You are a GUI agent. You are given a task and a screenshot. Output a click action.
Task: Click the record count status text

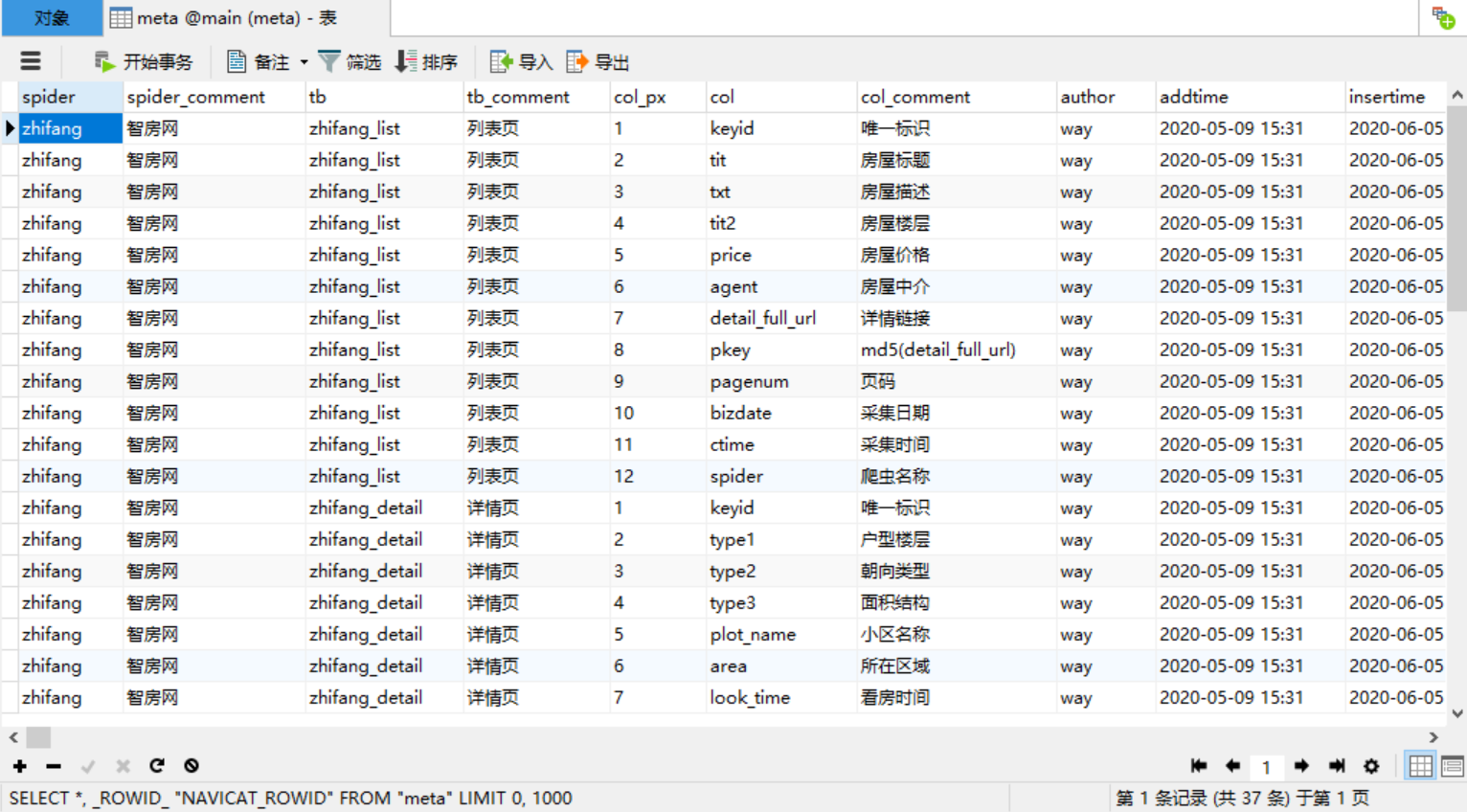point(1243,798)
